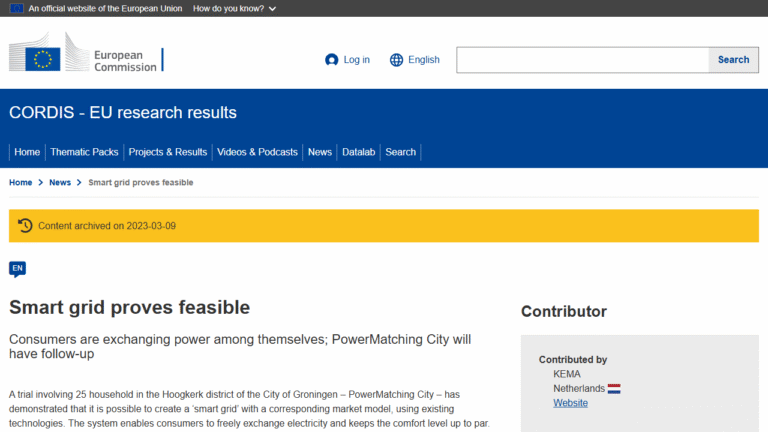
Task: Click the Netherlands flag icon
Action: [x=614, y=388]
